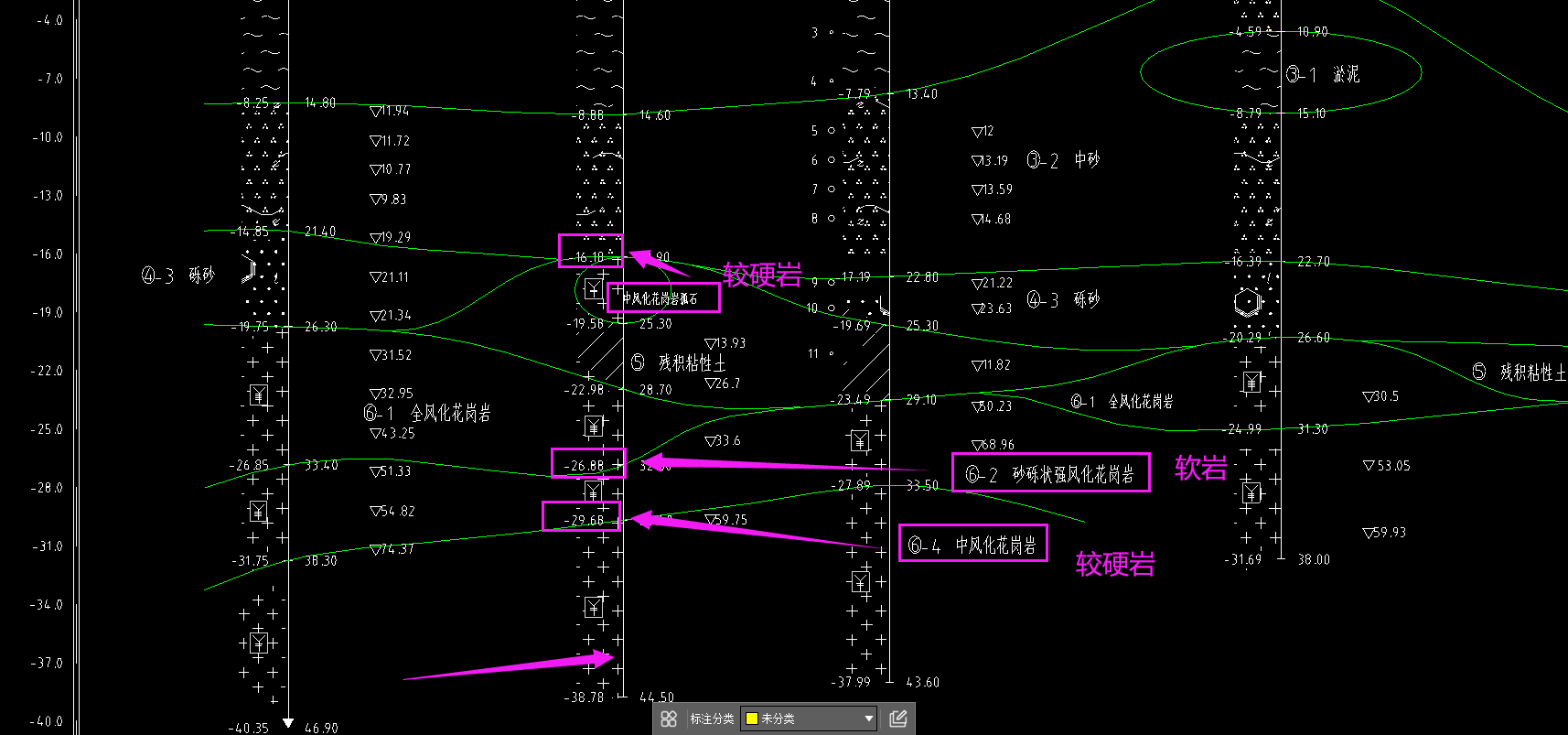This screenshot has height=735, width=1568.
Task: Select depth value 10.90
Action: click(1313, 32)
